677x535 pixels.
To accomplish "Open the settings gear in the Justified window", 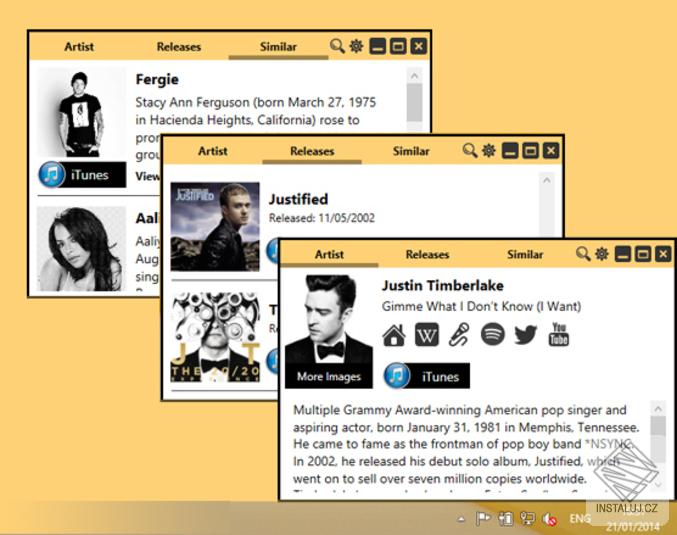I will tap(489, 150).
